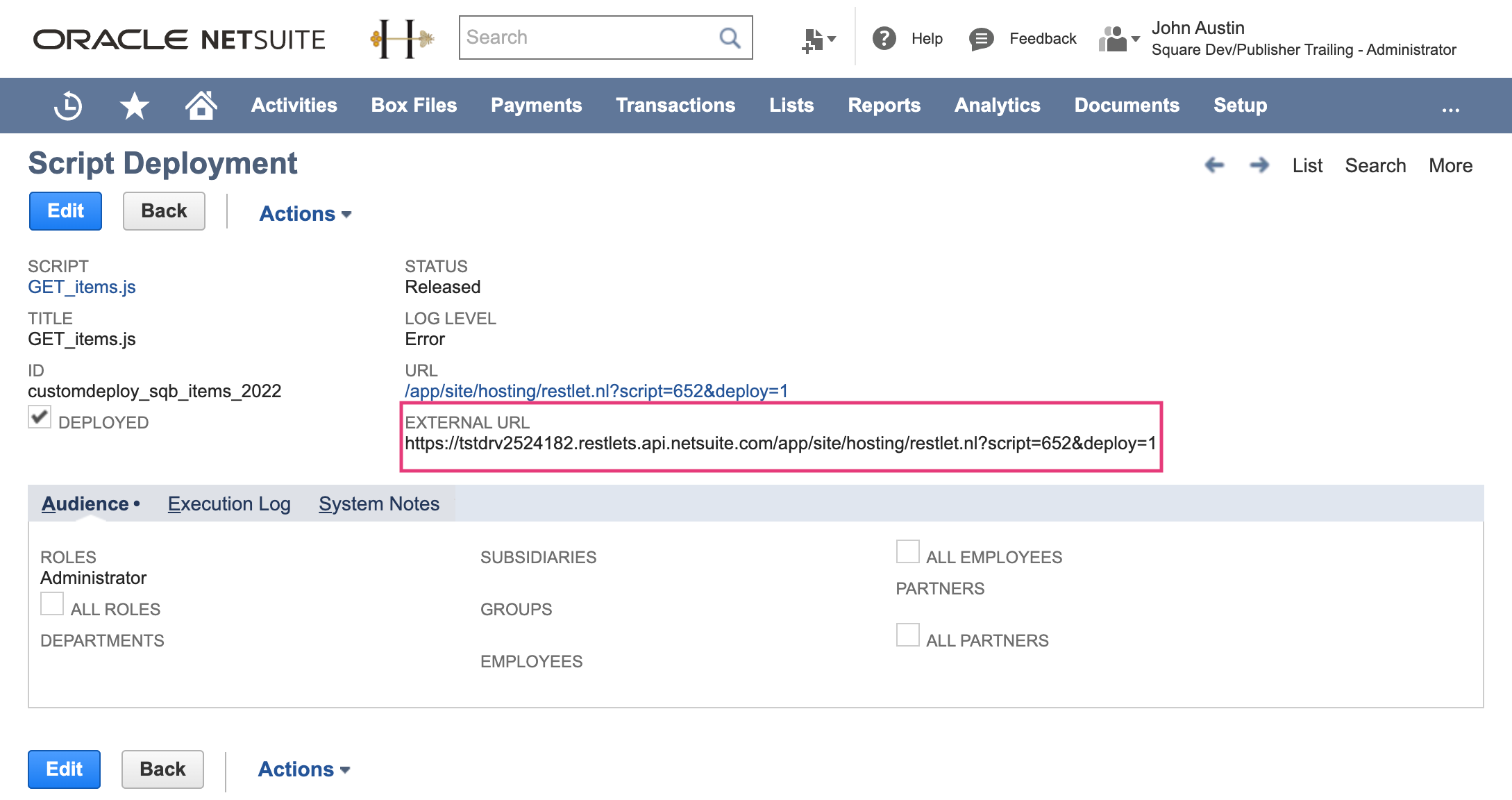Expand the bottom Actions dropdown
Screen dimensions: 1512x800
click(x=303, y=769)
